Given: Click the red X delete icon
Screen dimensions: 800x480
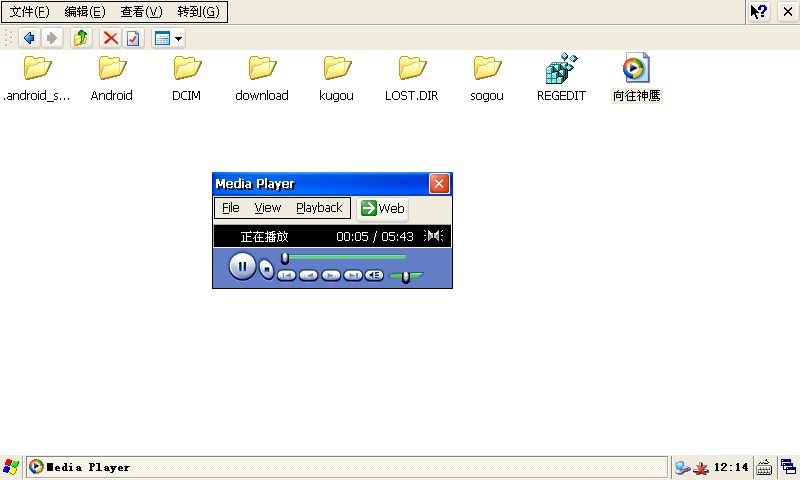Looking at the screenshot, I should [x=110, y=38].
